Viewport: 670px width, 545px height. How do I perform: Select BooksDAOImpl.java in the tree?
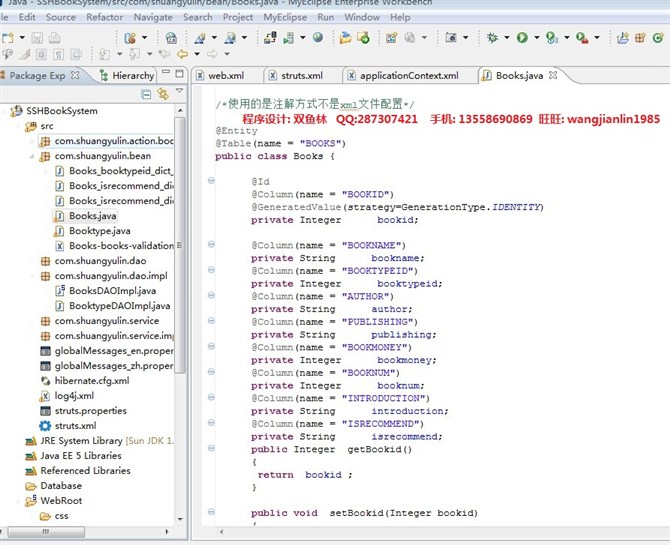(112, 291)
